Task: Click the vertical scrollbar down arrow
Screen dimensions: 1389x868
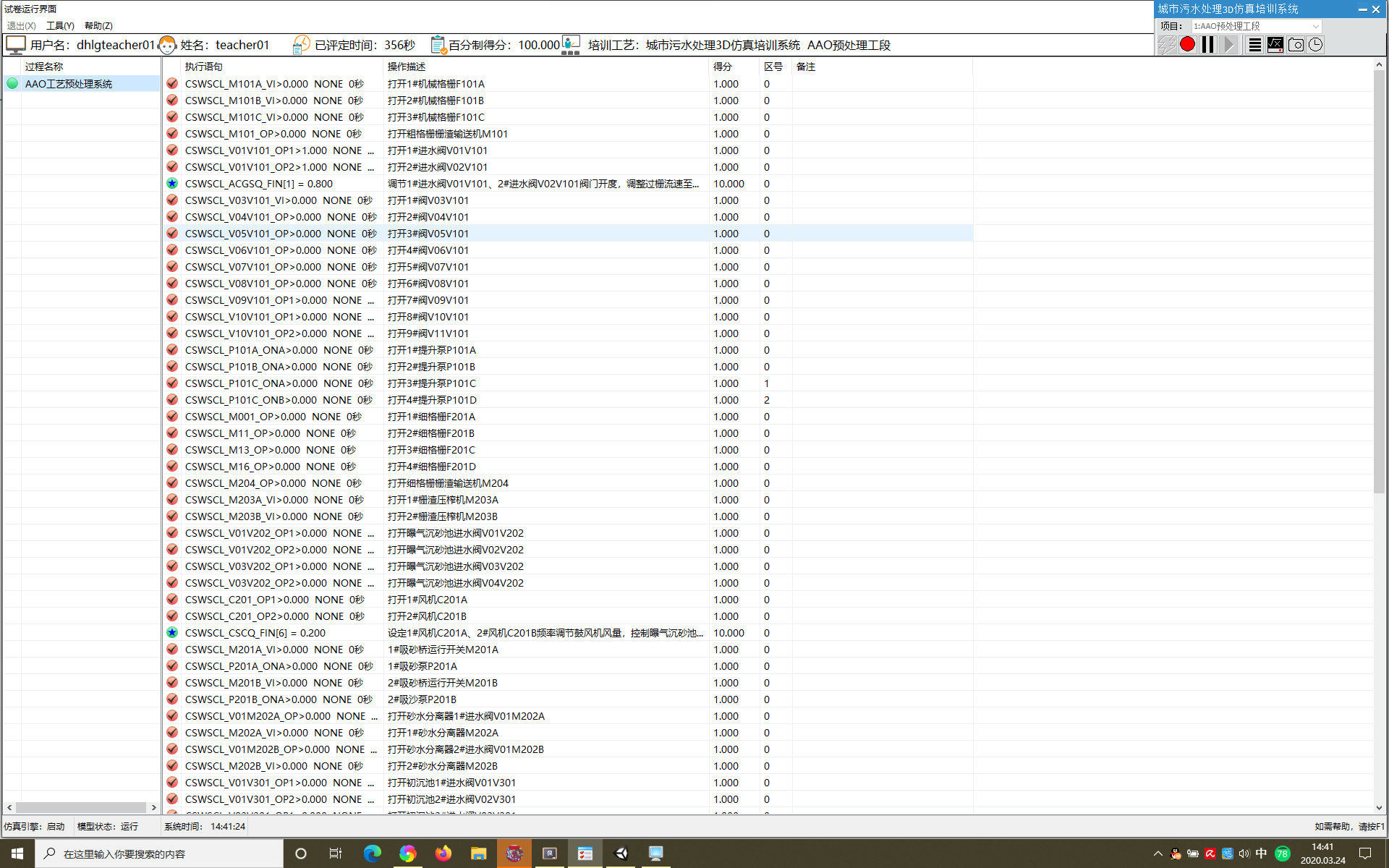Action: [1379, 807]
